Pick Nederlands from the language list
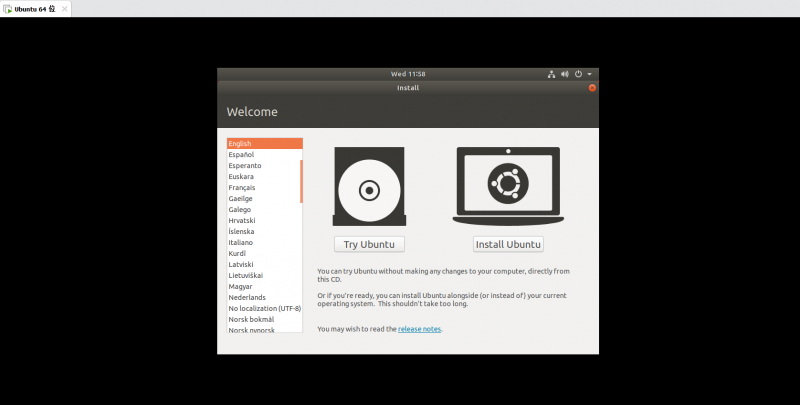 click(x=264, y=298)
